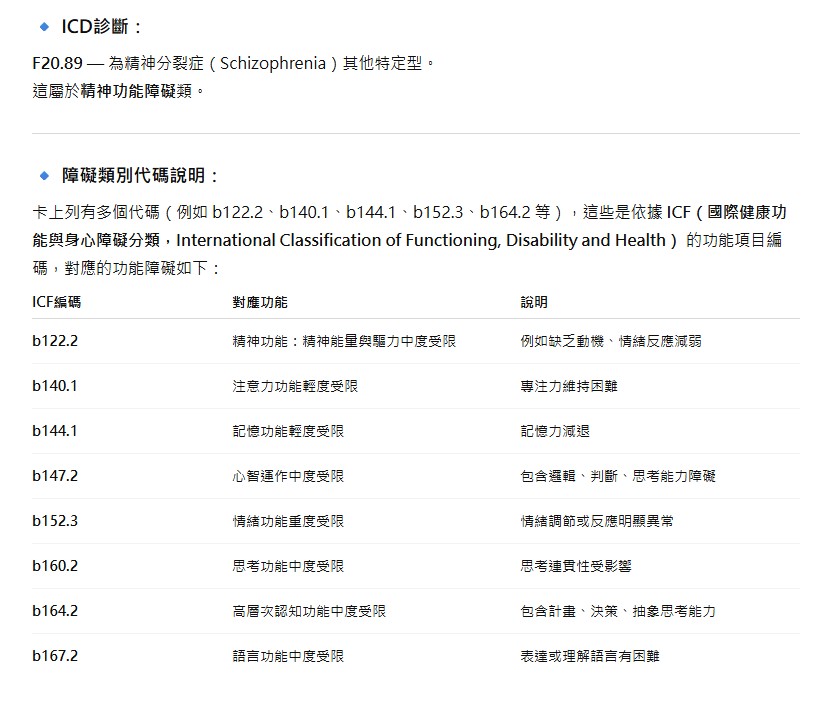The image size is (813, 713).
Task: Click the 障礙類別代碼說明 heading text
Action: pos(140,176)
